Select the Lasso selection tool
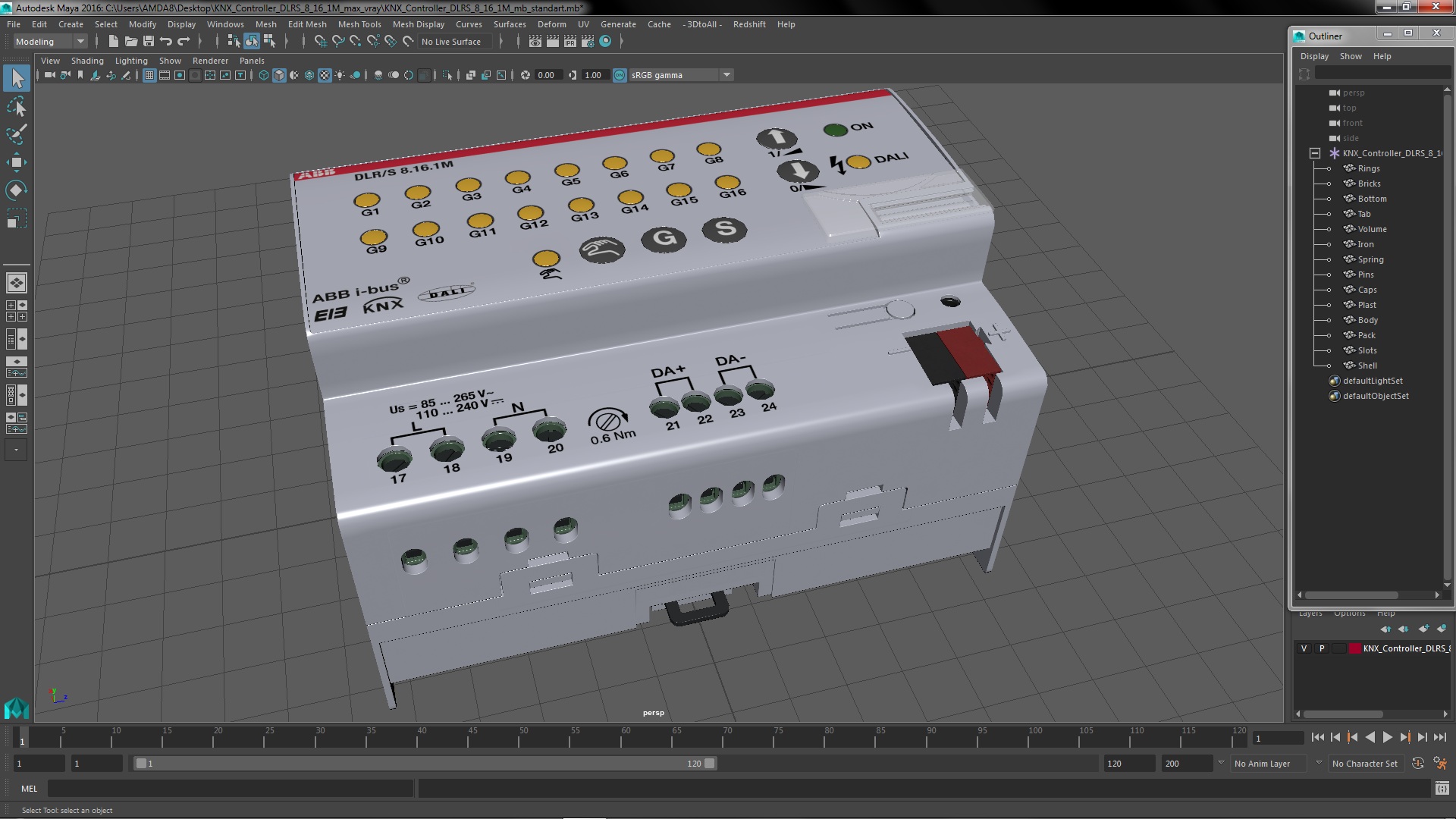The height and width of the screenshot is (819, 1456). [15, 106]
